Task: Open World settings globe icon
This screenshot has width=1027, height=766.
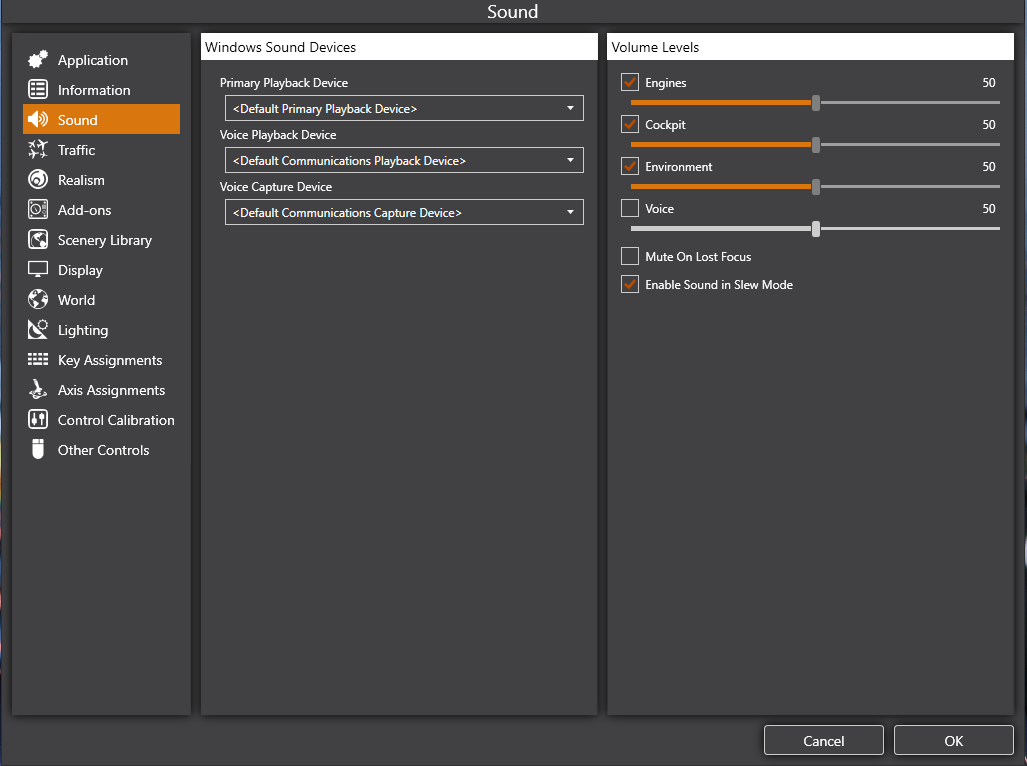Action: tap(38, 300)
